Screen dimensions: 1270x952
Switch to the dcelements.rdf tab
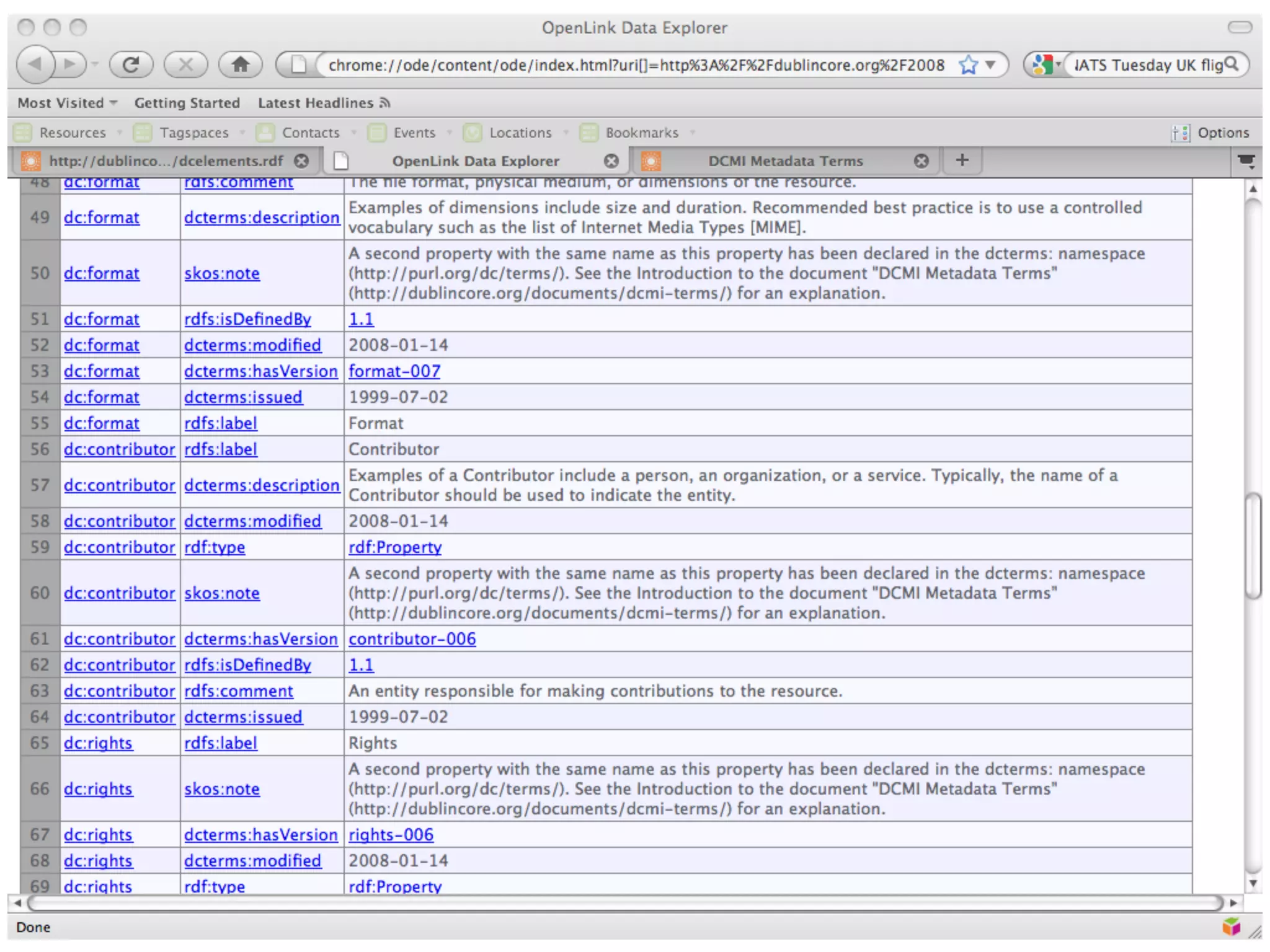click(x=165, y=161)
